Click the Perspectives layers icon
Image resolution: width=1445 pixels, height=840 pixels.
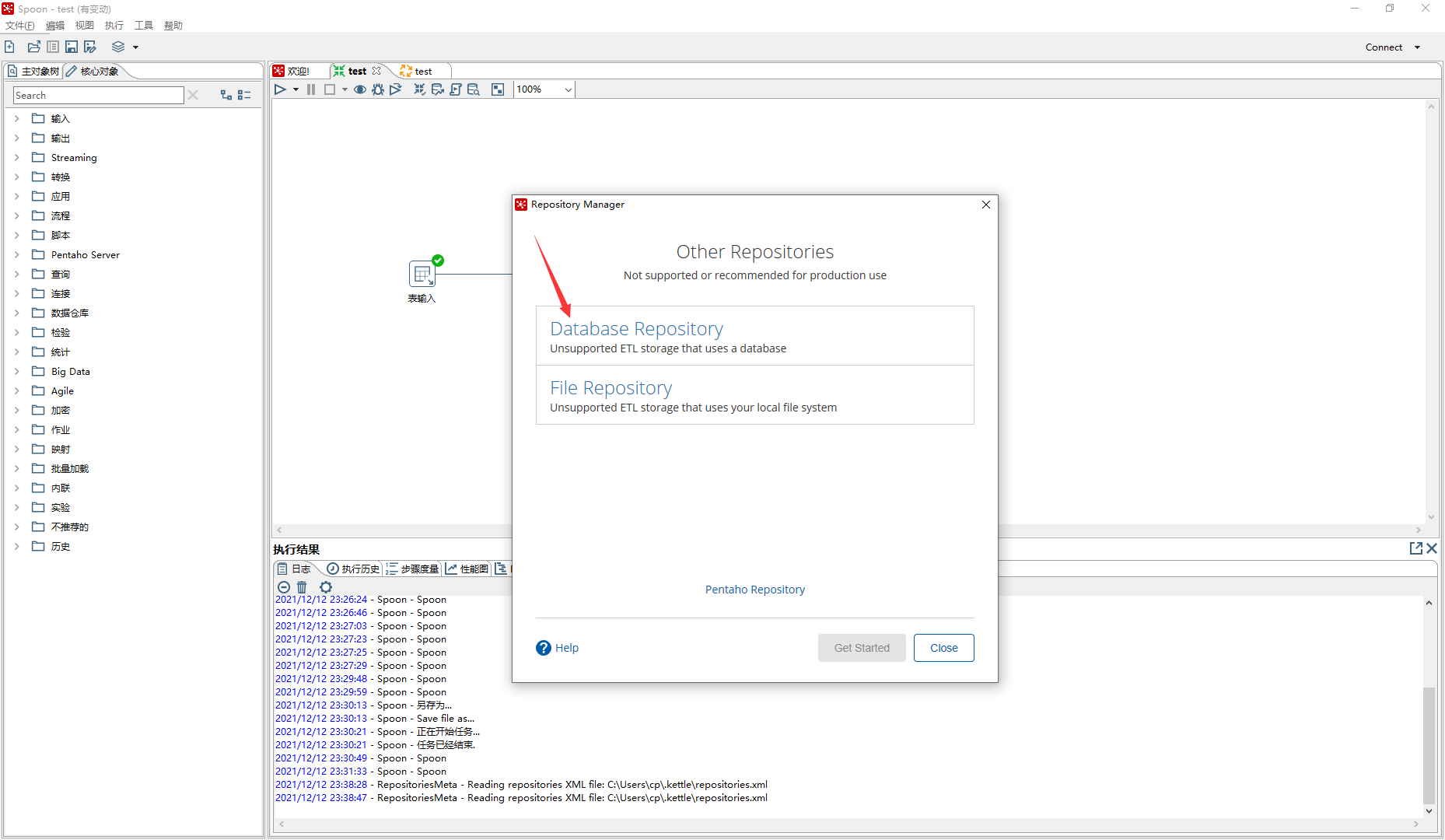point(118,47)
